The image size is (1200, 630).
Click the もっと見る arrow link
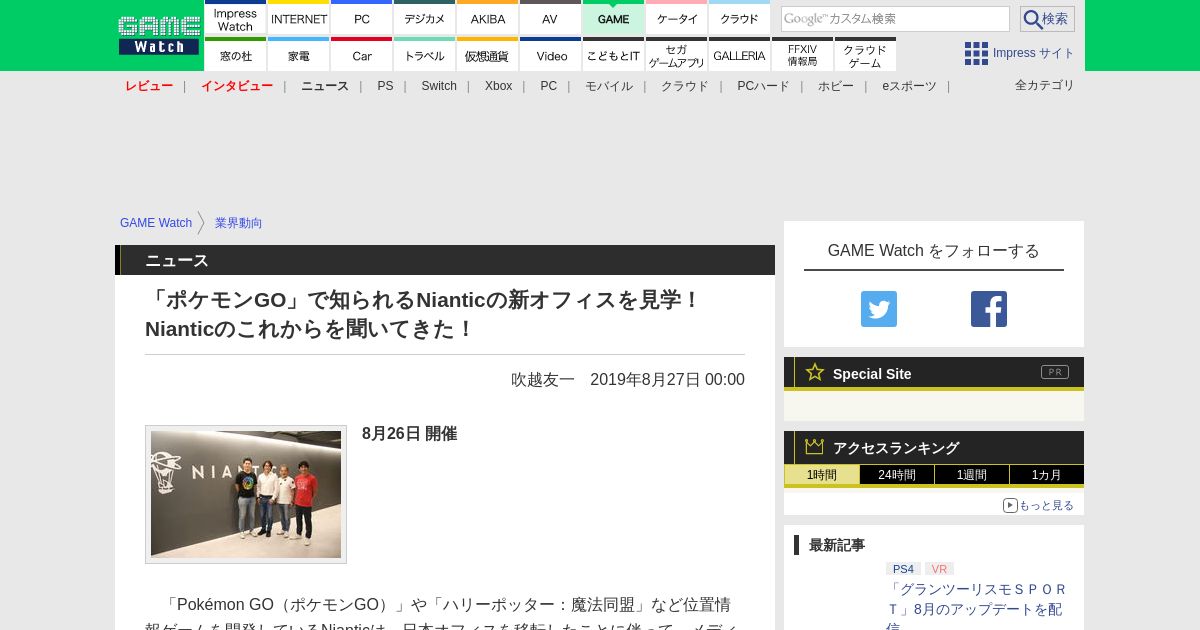[1038, 505]
